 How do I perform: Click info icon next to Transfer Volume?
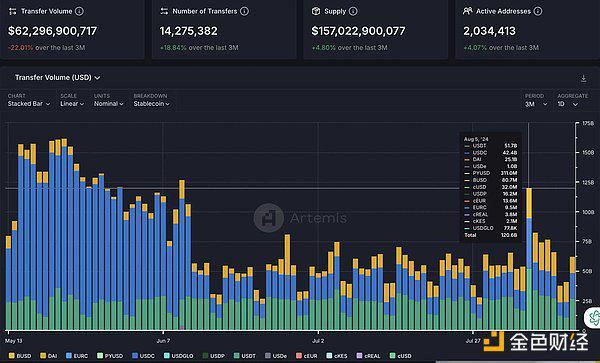(79, 11)
